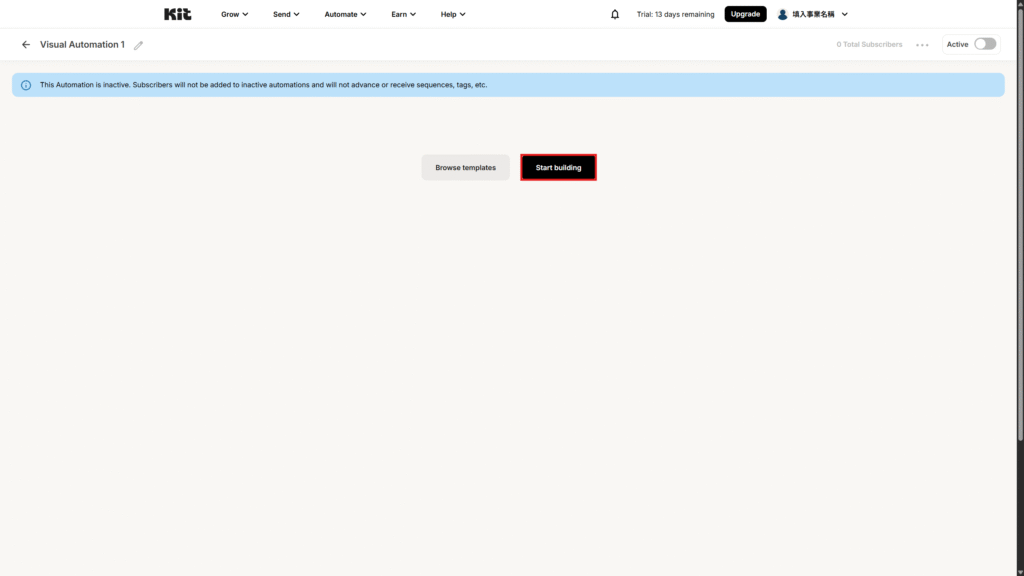Viewport: 1024px width, 576px height.
Task: Click the Browse templates button
Action: coord(465,168)
